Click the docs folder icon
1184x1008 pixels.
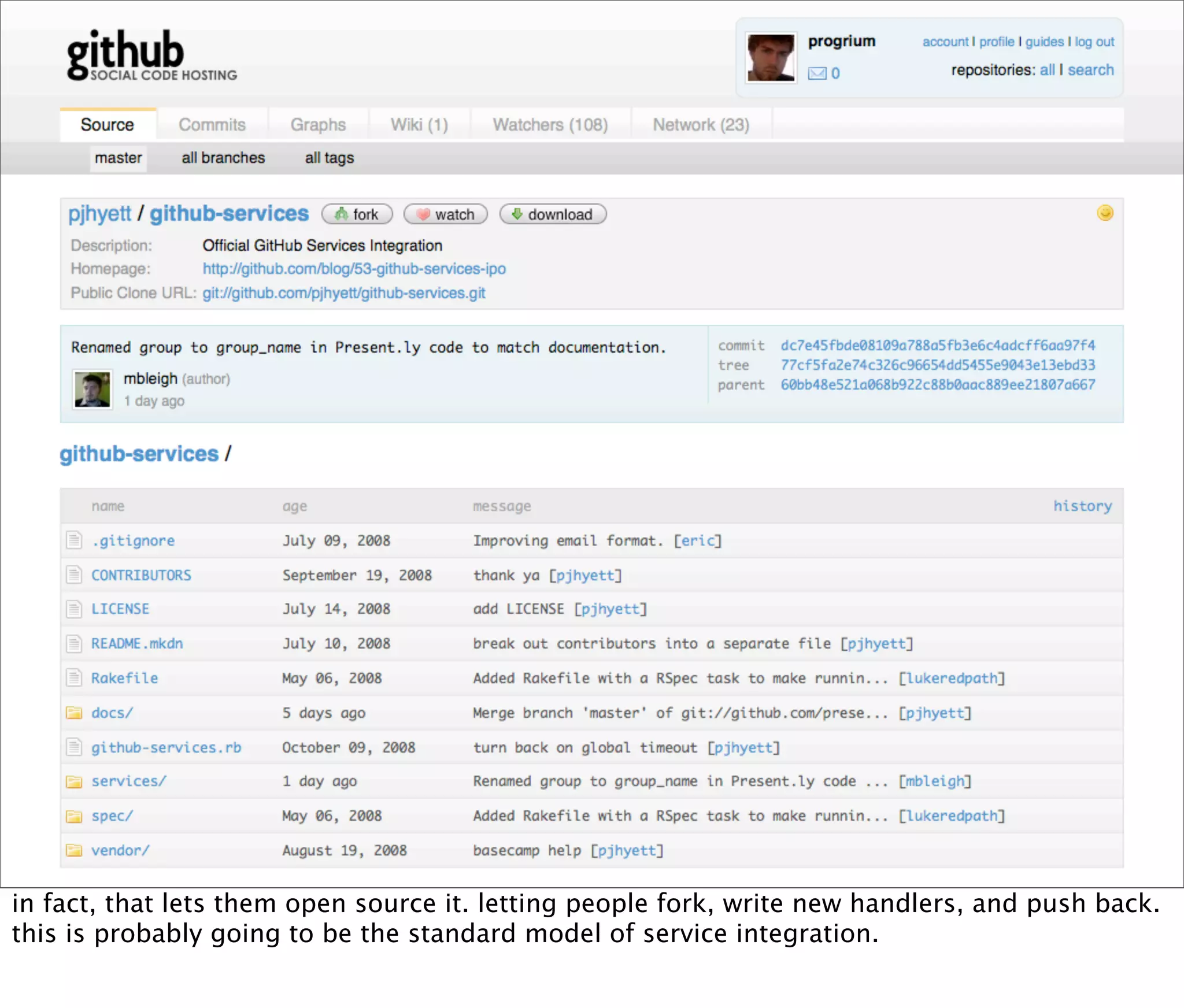pyautogui.click(x=74, y=713)
